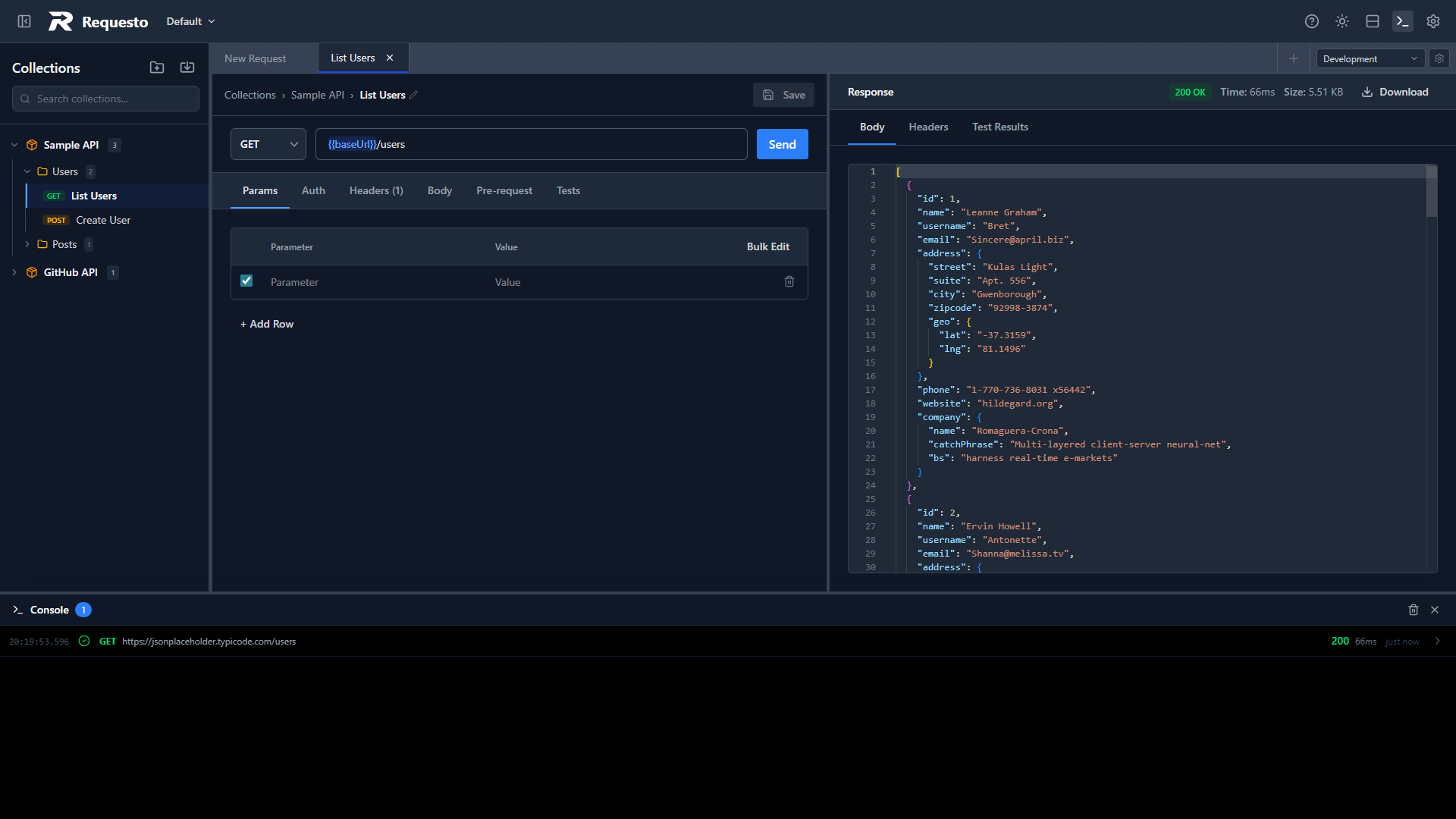Click Add Row

coord(267,324)
